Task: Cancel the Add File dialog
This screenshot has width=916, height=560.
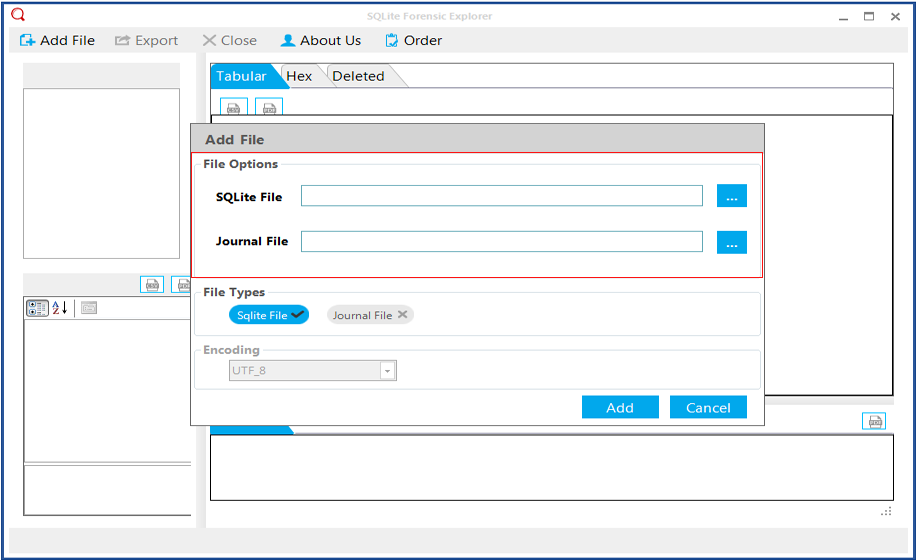Action: [708, 407]
